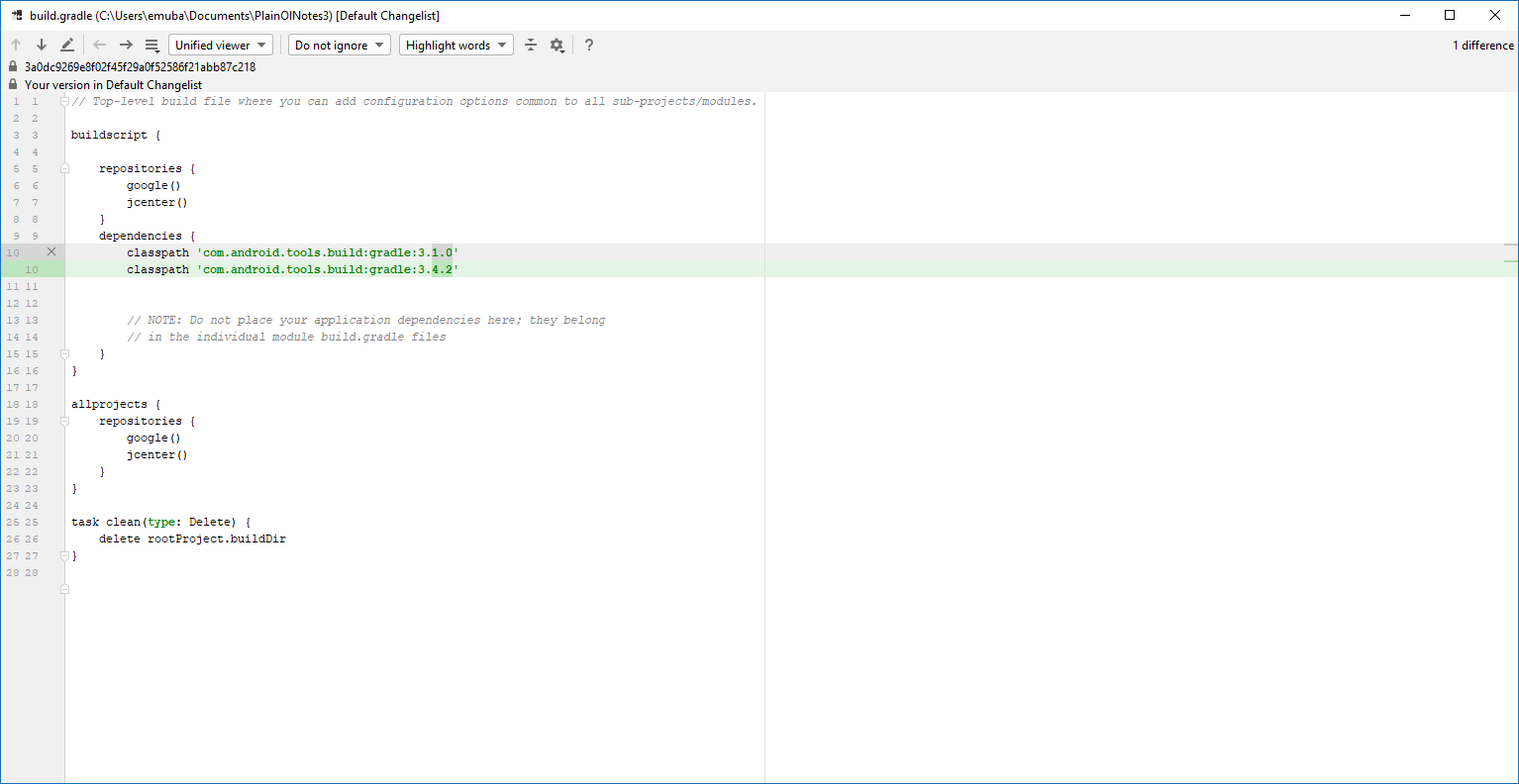1519x784 pixels.
Task: Open diff settings gear menu
Action: (x=557, y=45)
